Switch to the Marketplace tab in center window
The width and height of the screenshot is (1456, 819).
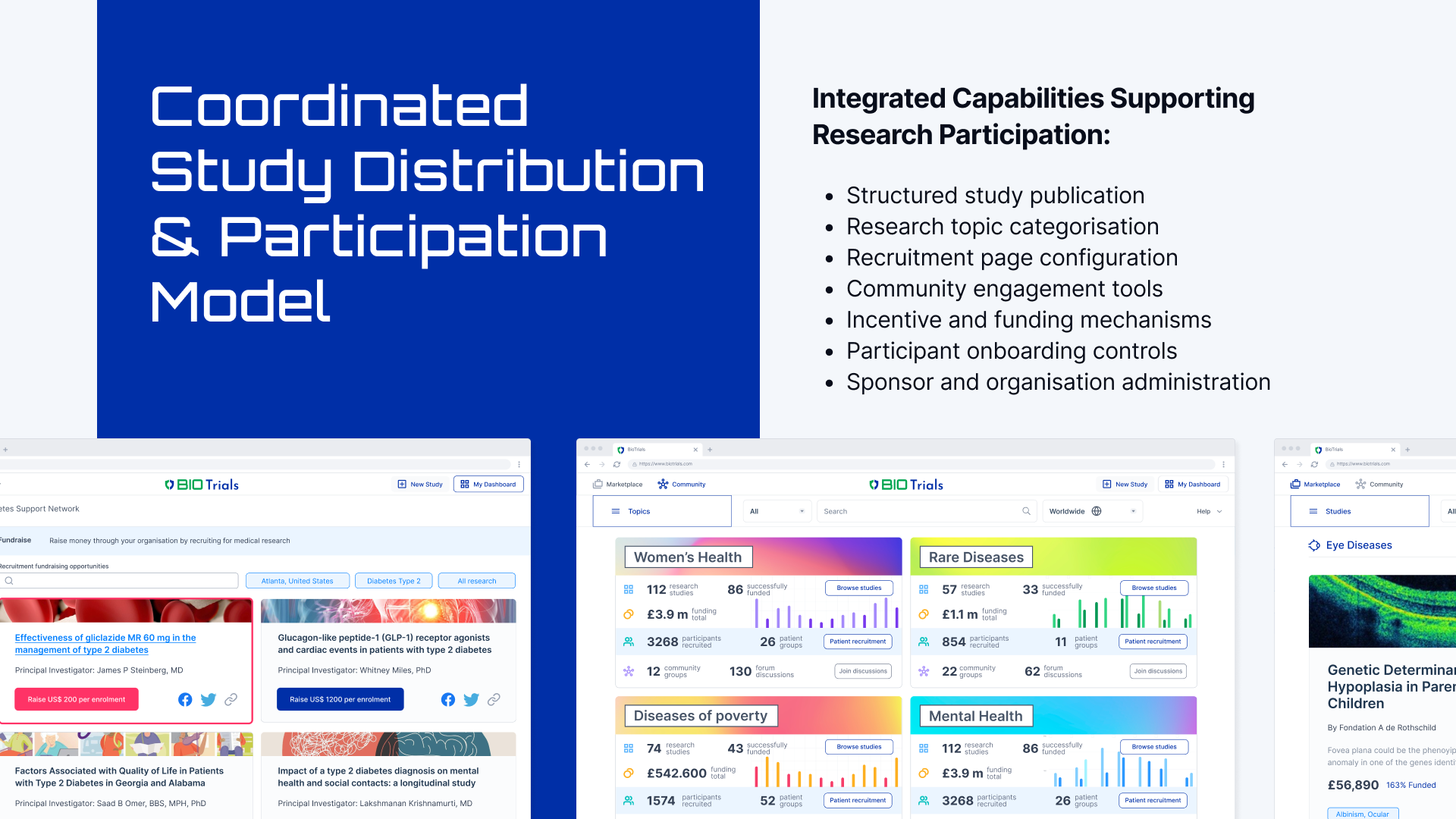[x=618, y=484]
